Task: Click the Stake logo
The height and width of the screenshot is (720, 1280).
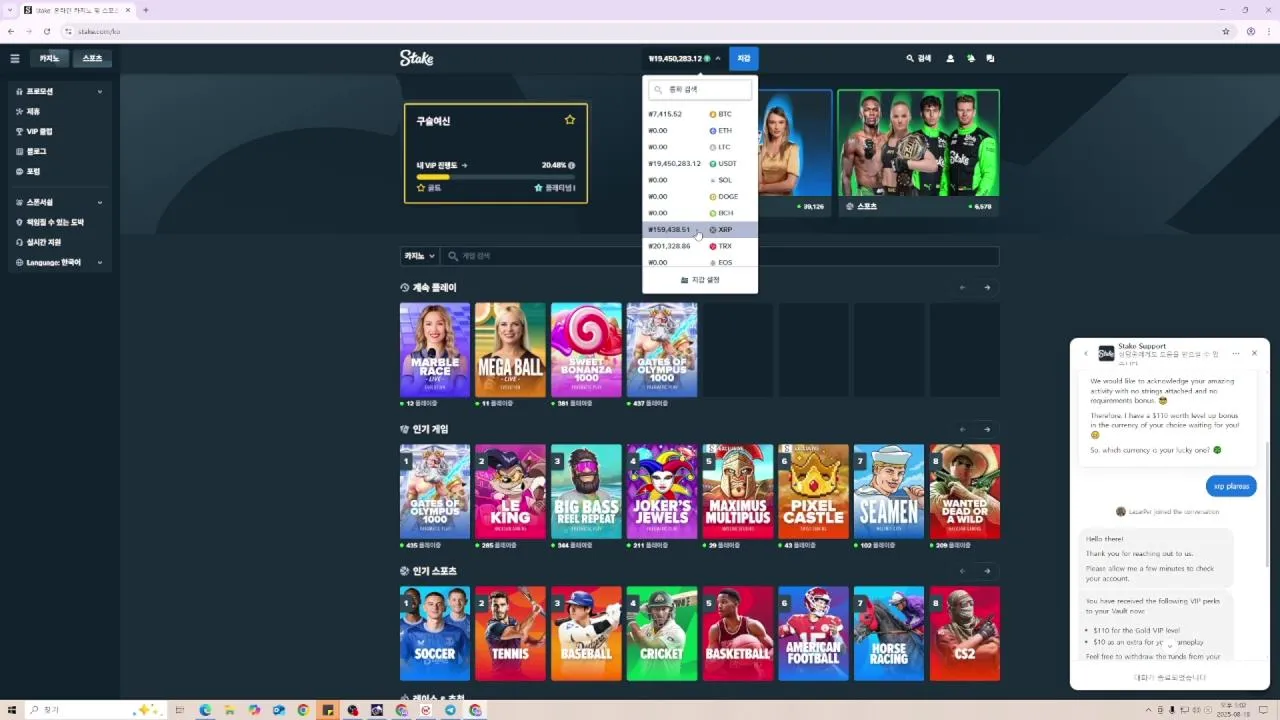Action: [x=417, y=58]
